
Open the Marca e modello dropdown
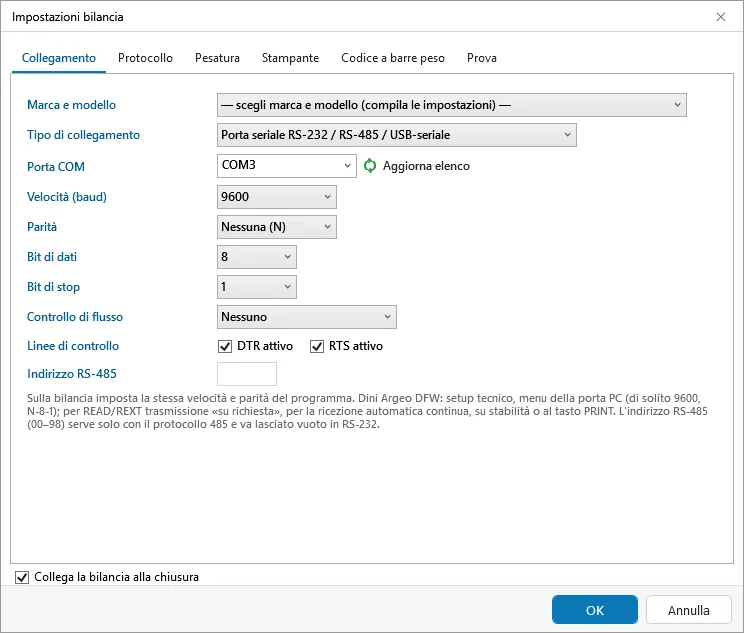452,105
